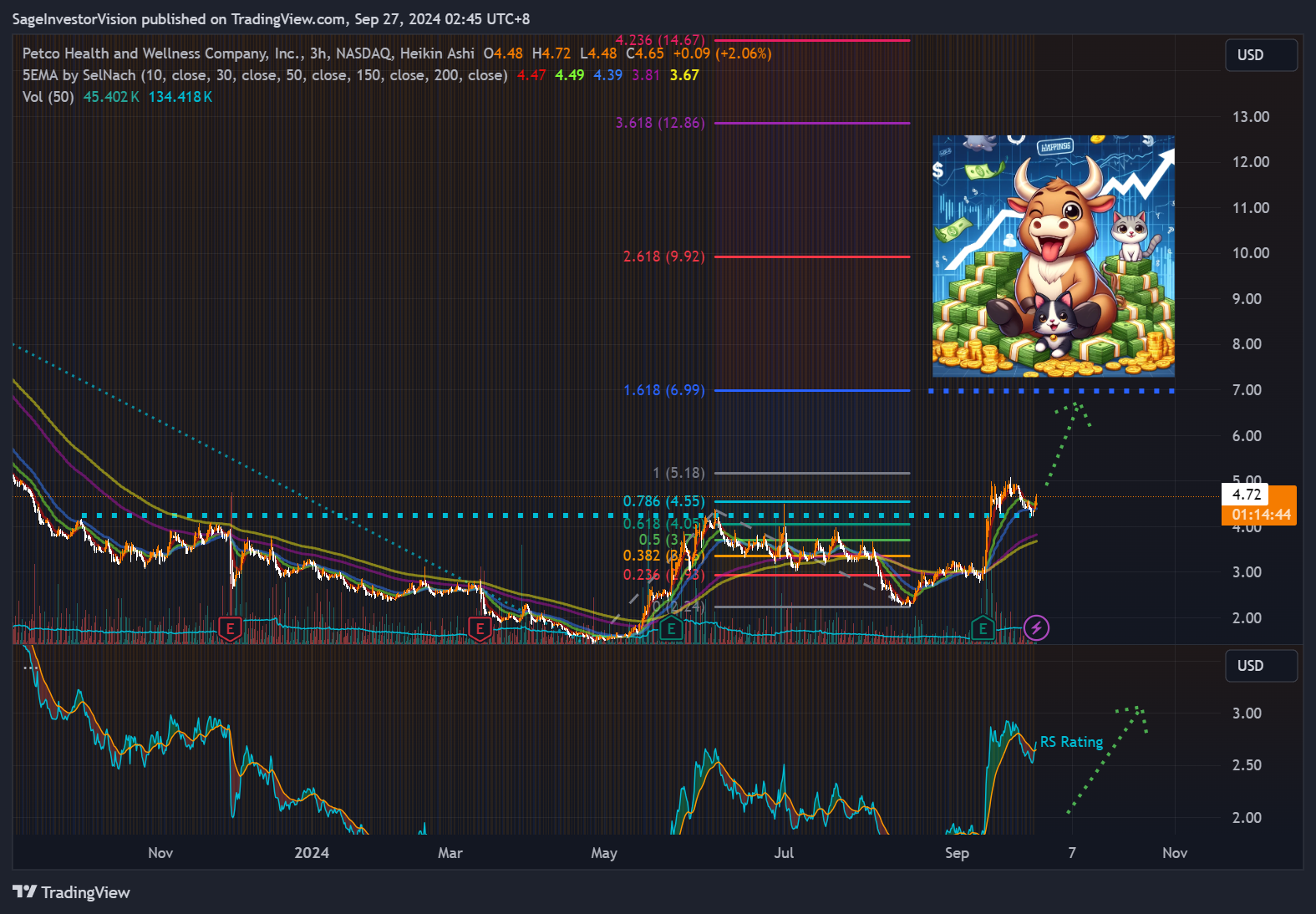Screen dimensions: 1316x914
Task: Click the 10.00 price axis label
Action: pyautogui.click(x=1251, y=253)
